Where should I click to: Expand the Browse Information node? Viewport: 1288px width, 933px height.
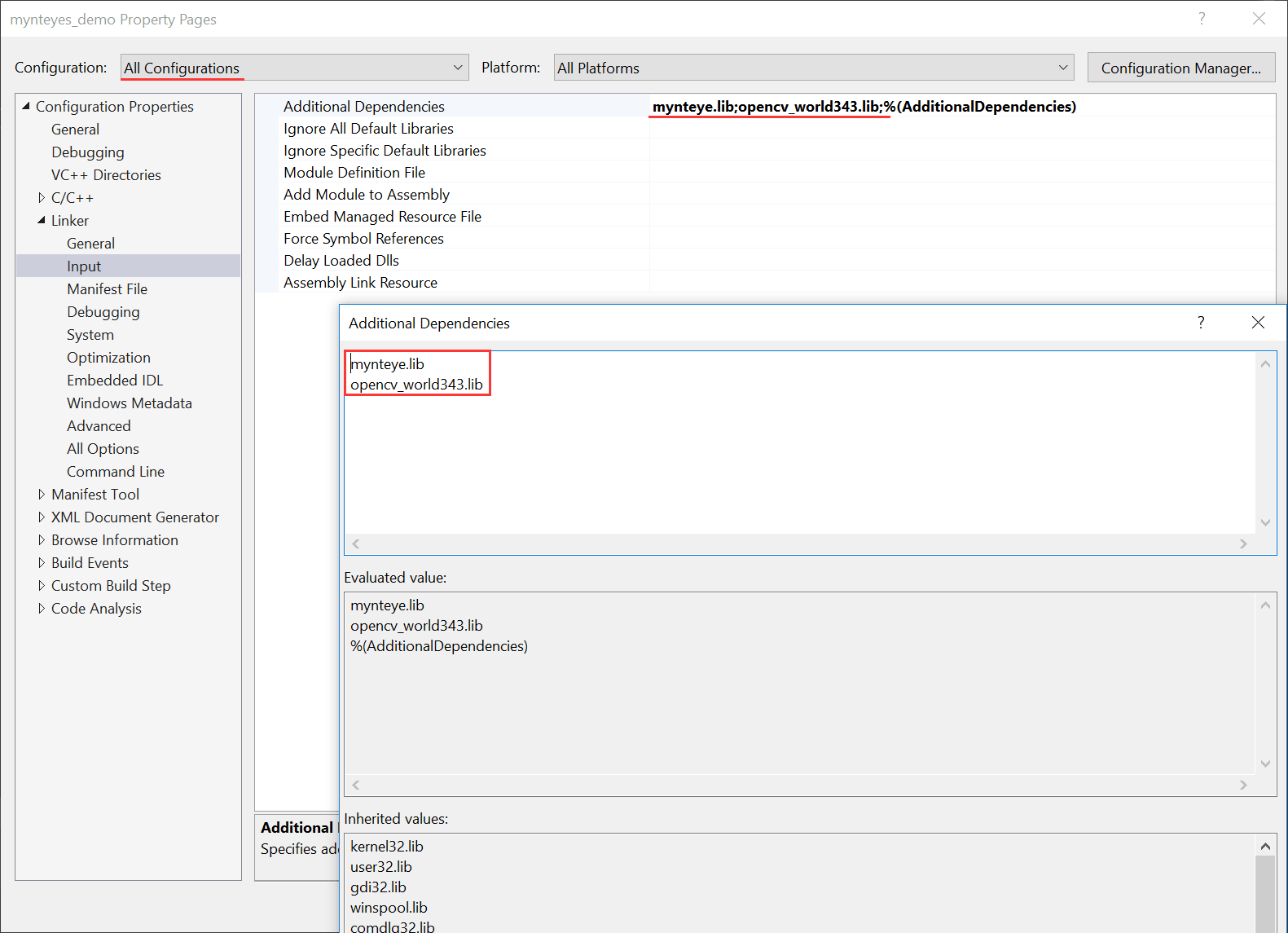click(42, 540)
